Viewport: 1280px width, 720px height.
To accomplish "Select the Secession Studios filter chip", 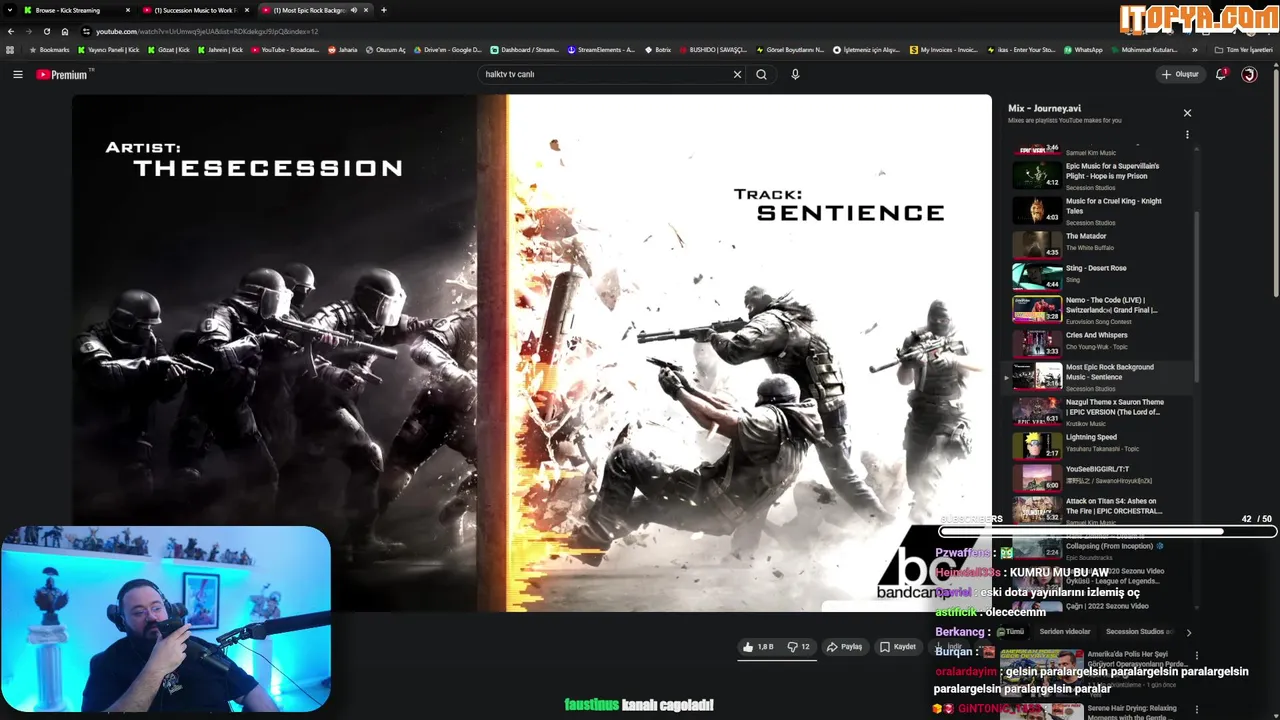I will click(x=1140, y=632).
